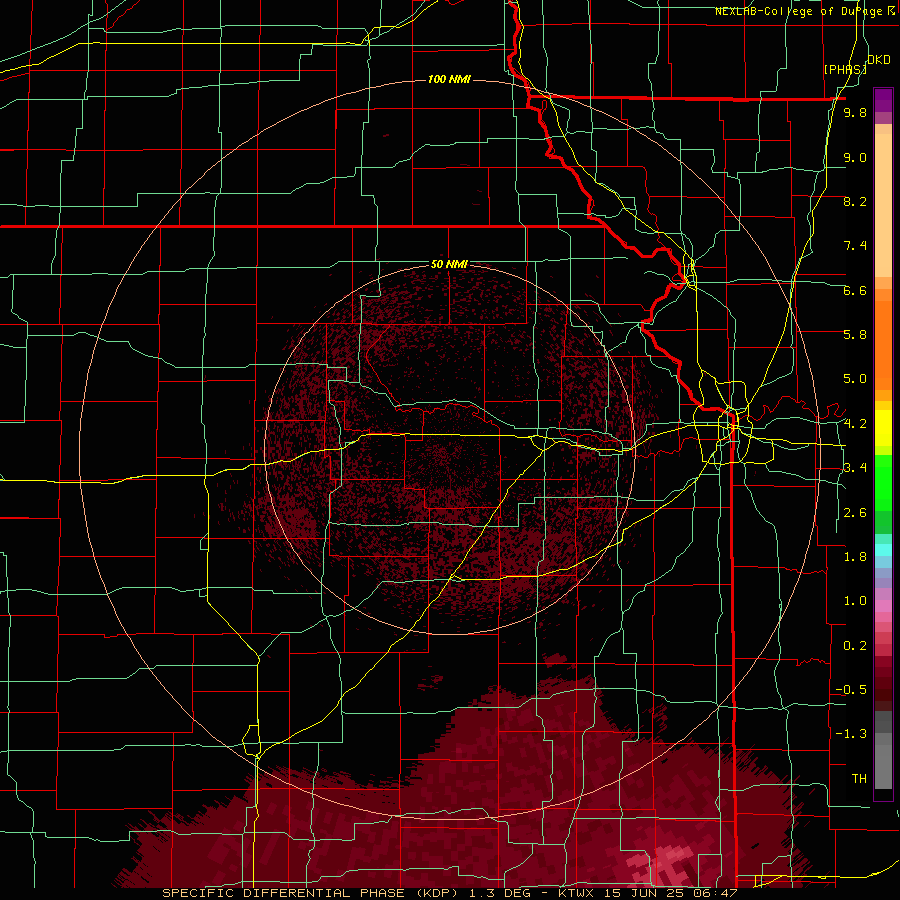Click the 7.4 legend value
The height and width of the screenshot is (900, 900).
click(855, 246)
